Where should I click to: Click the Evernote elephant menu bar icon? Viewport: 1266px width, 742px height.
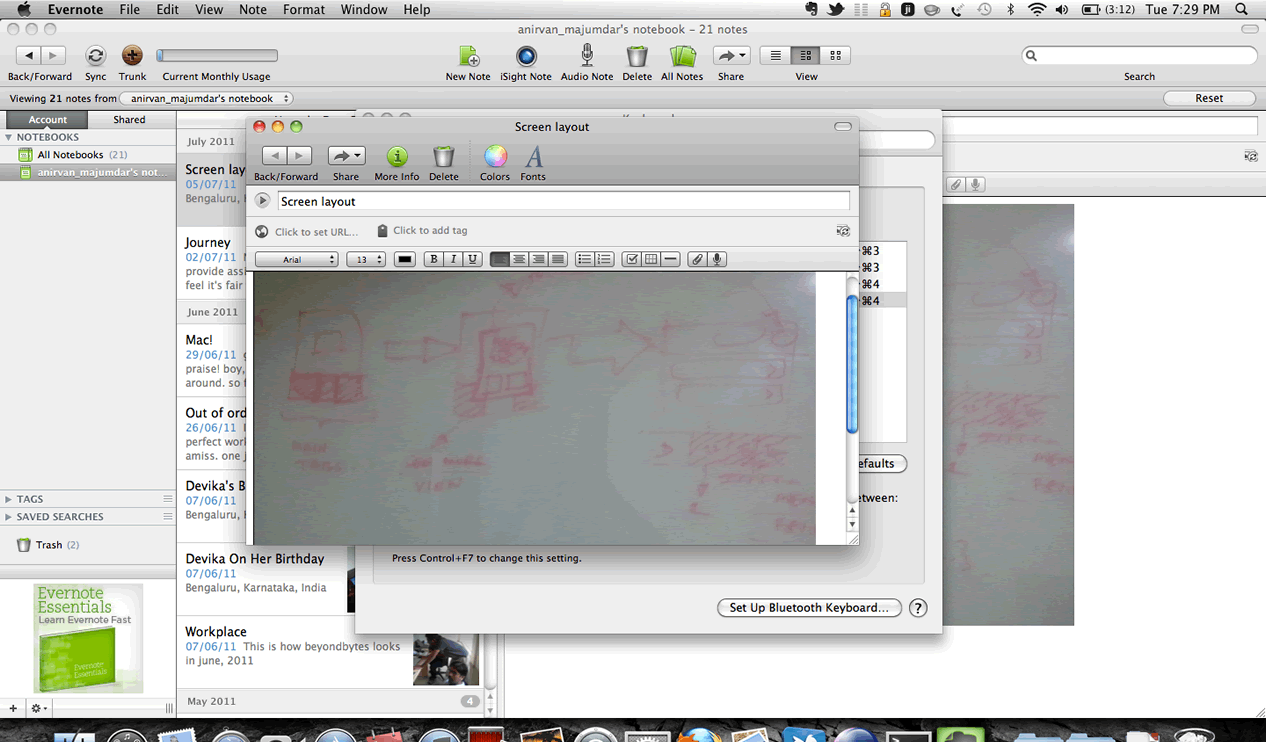pos(811,10)
